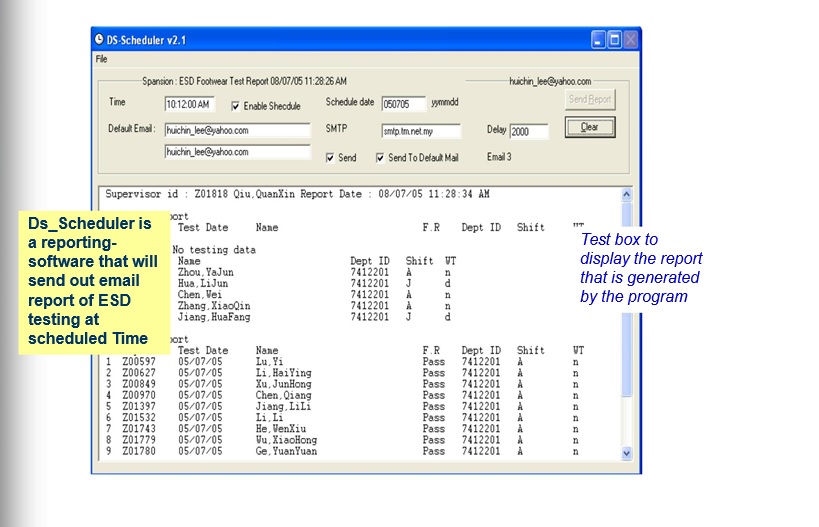Image resolution: width=819 pixels, height=527 pixels.
Task: Click the Time input field
Action: 189,104
